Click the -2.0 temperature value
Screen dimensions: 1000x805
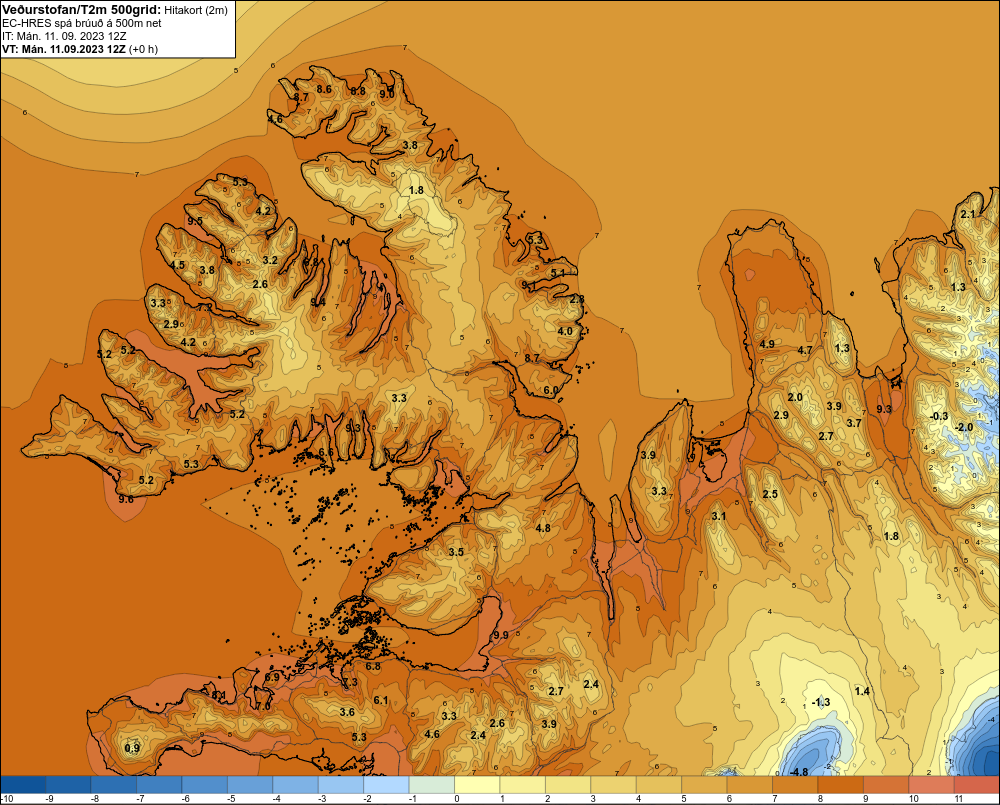pos(964,427)
